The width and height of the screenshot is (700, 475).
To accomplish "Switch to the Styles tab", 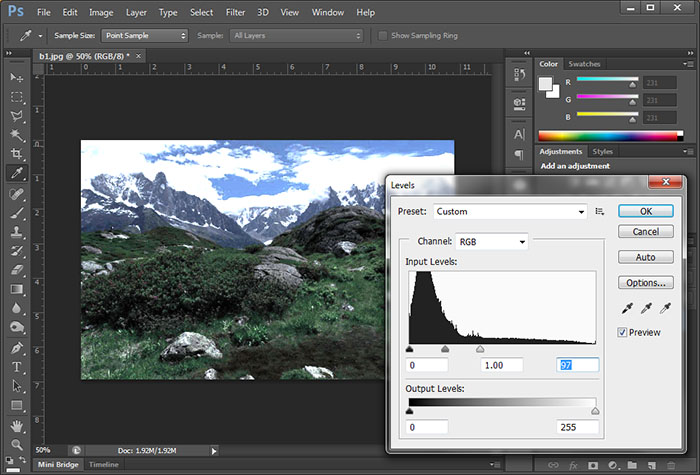I will pos(603,151).
